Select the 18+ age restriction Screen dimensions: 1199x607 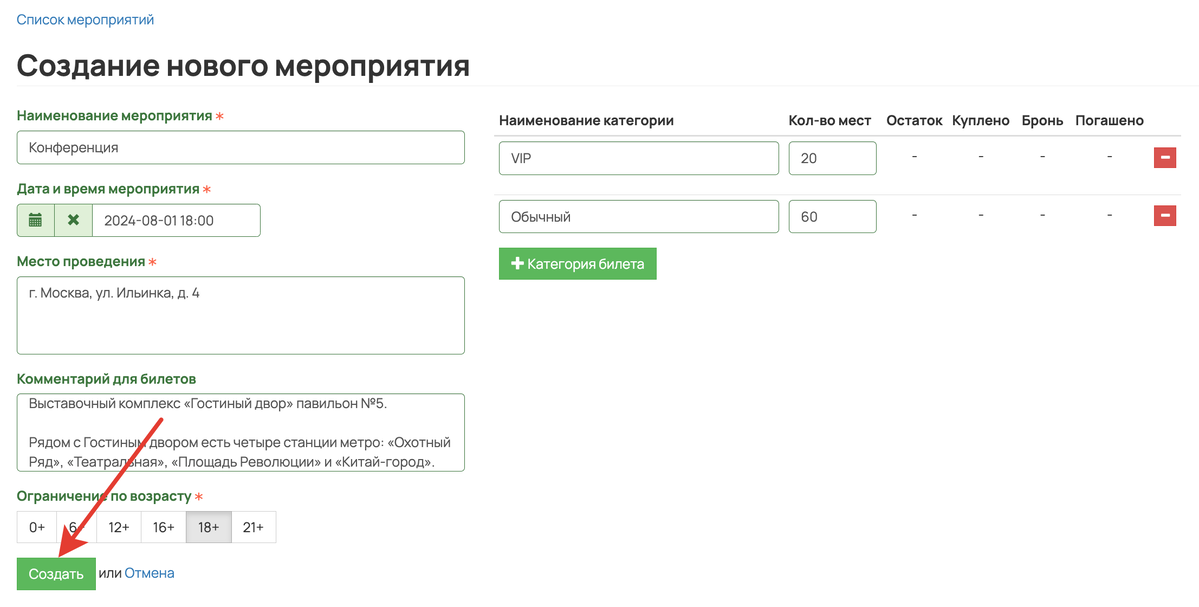[x=209, y=527]
